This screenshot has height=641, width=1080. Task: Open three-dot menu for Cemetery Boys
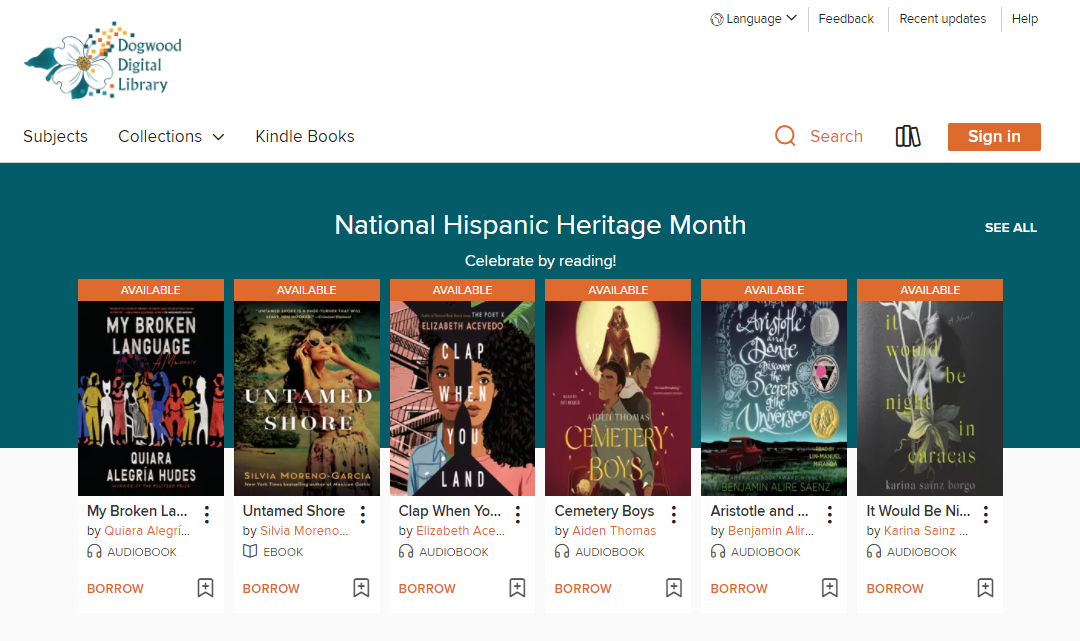coord(674,515)
